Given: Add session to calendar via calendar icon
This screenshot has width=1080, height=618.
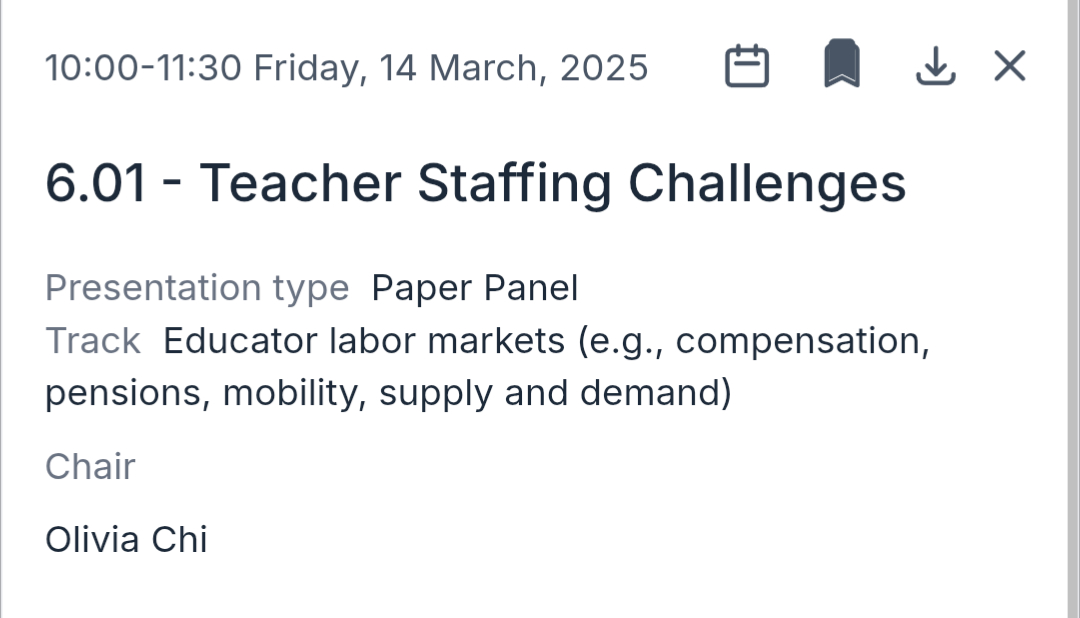Looking at the screenshot, I should 746,67.
